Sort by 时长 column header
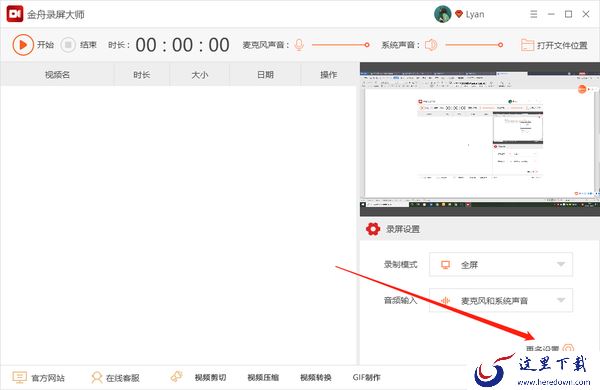600x390 pixels. pyautogui.click(x=142, y=75)
